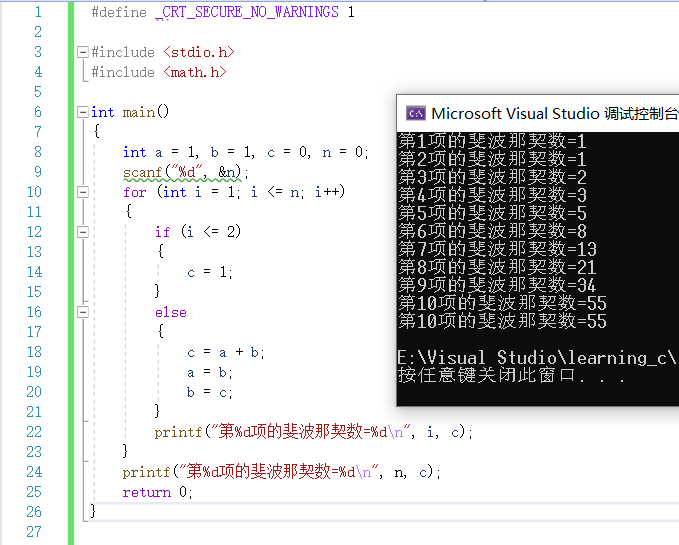Click line number 22 in the gutter
The width and height of the screenshot is (679, 545).
point(34,432)
